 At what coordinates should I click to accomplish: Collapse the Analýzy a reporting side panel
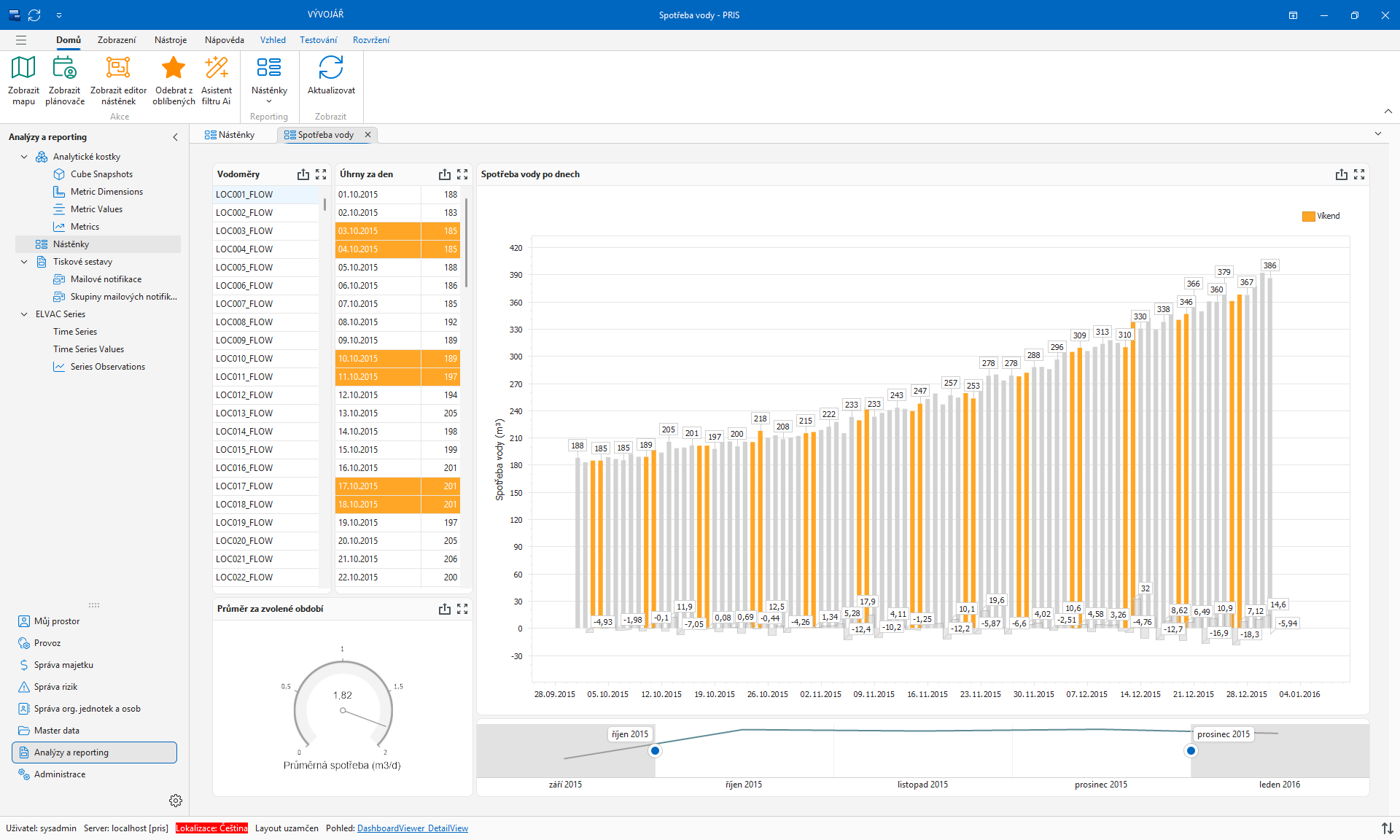(x=175, y=137)
